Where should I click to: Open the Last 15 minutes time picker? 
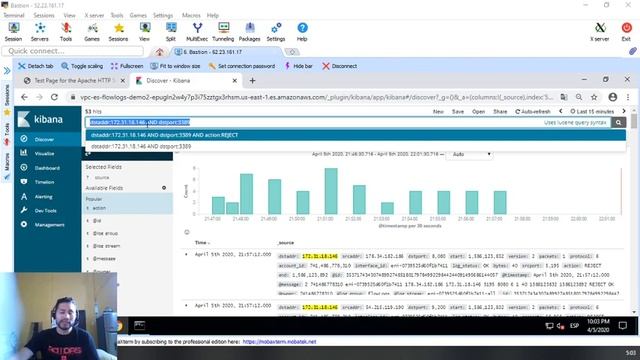coord(592,111)
